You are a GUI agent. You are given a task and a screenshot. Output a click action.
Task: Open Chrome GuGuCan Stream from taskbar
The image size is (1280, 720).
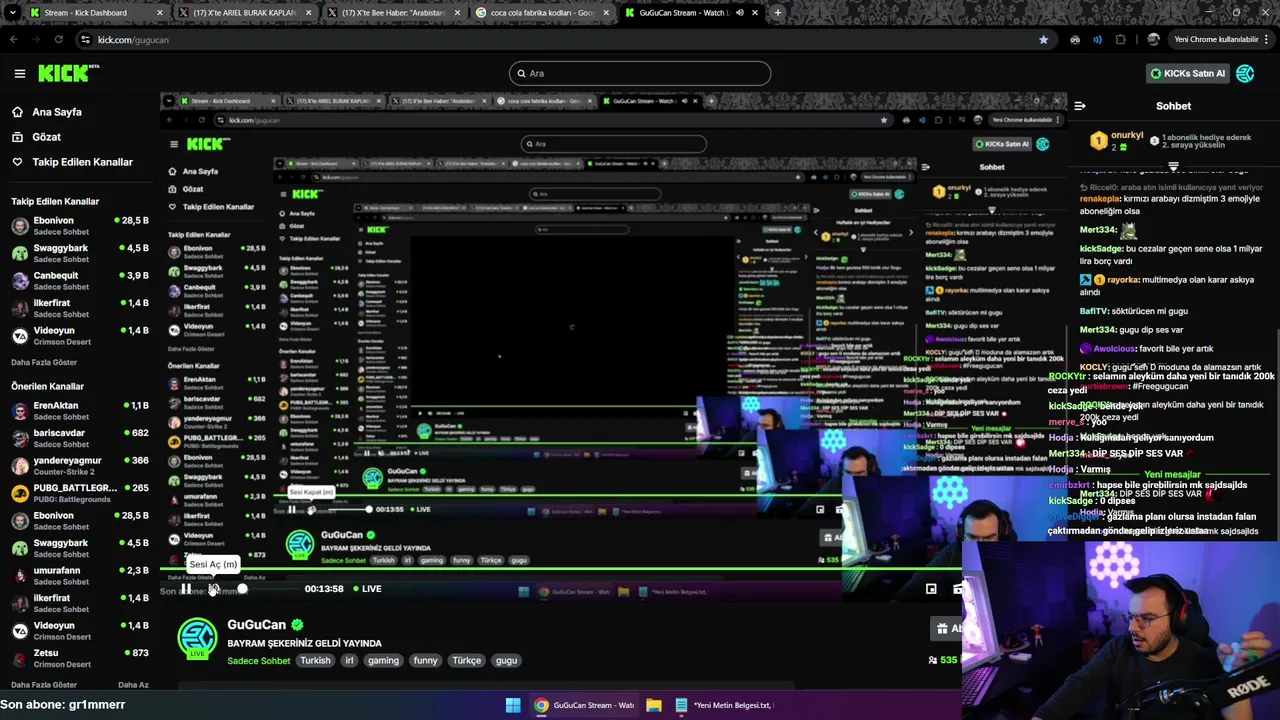(x=584, y=705)
